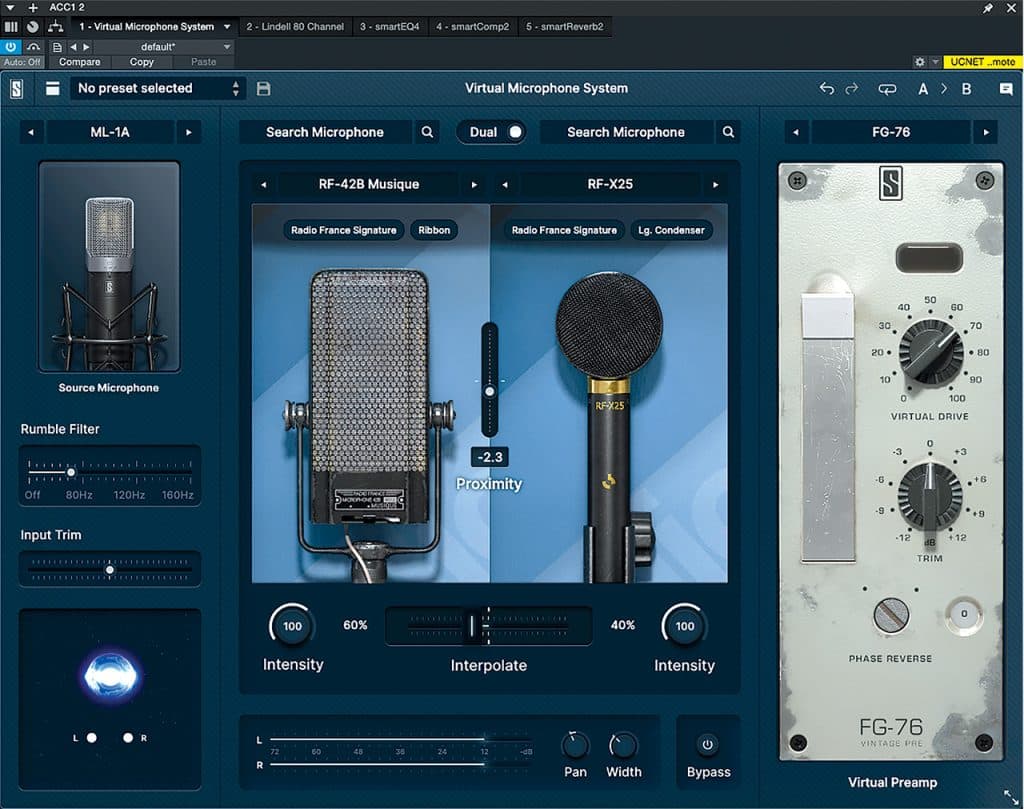
Task: Open the 'No preset selected' dropdown
Action: (x=157, y=89)
